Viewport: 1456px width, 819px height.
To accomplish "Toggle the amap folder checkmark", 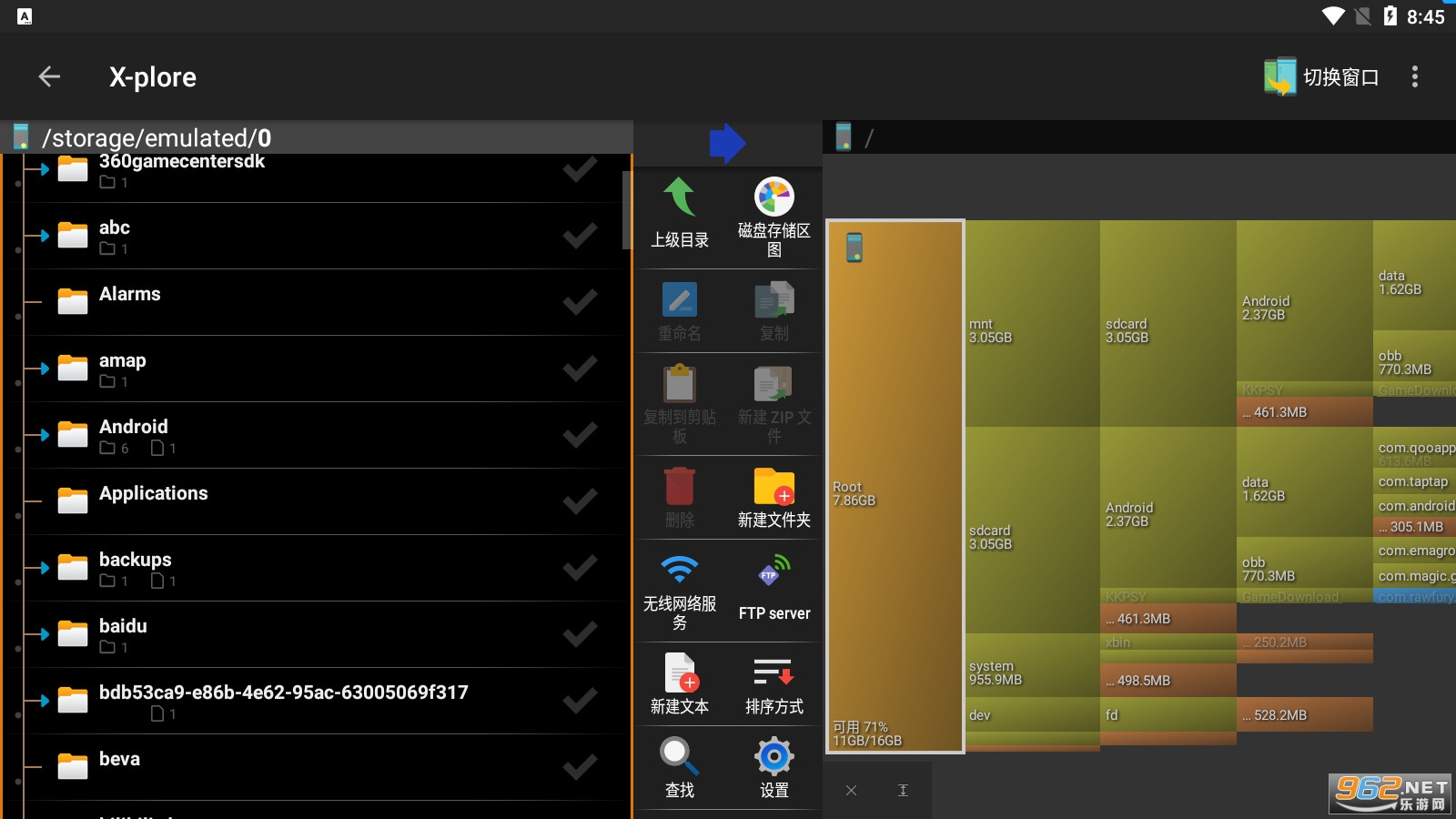I will pos(580,369).
